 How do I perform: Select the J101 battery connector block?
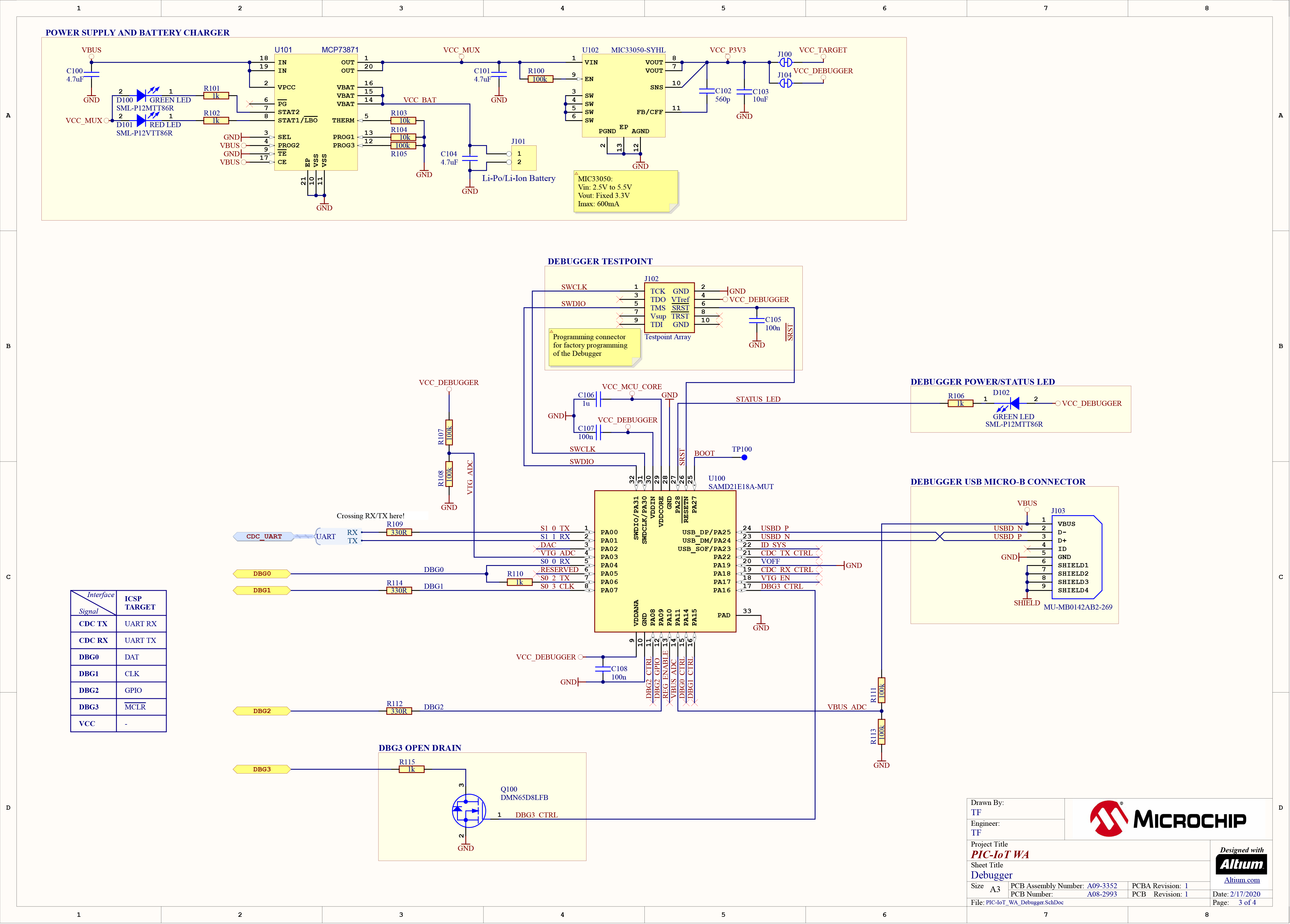pos(524,158)
